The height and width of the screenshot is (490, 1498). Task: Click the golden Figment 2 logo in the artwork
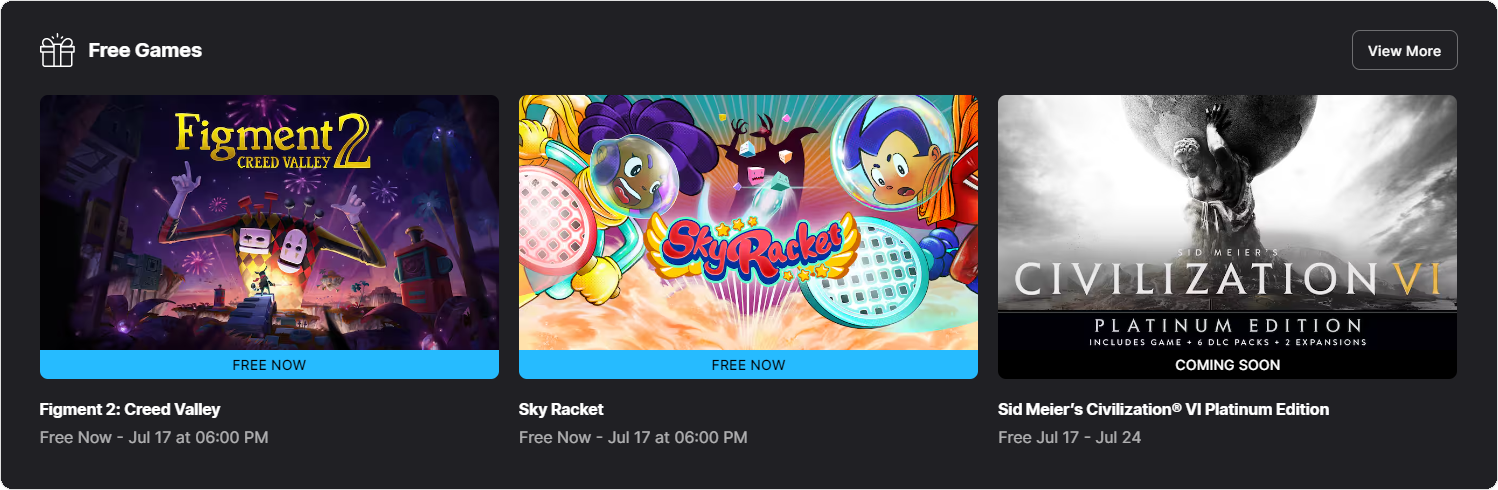point(272,141)
